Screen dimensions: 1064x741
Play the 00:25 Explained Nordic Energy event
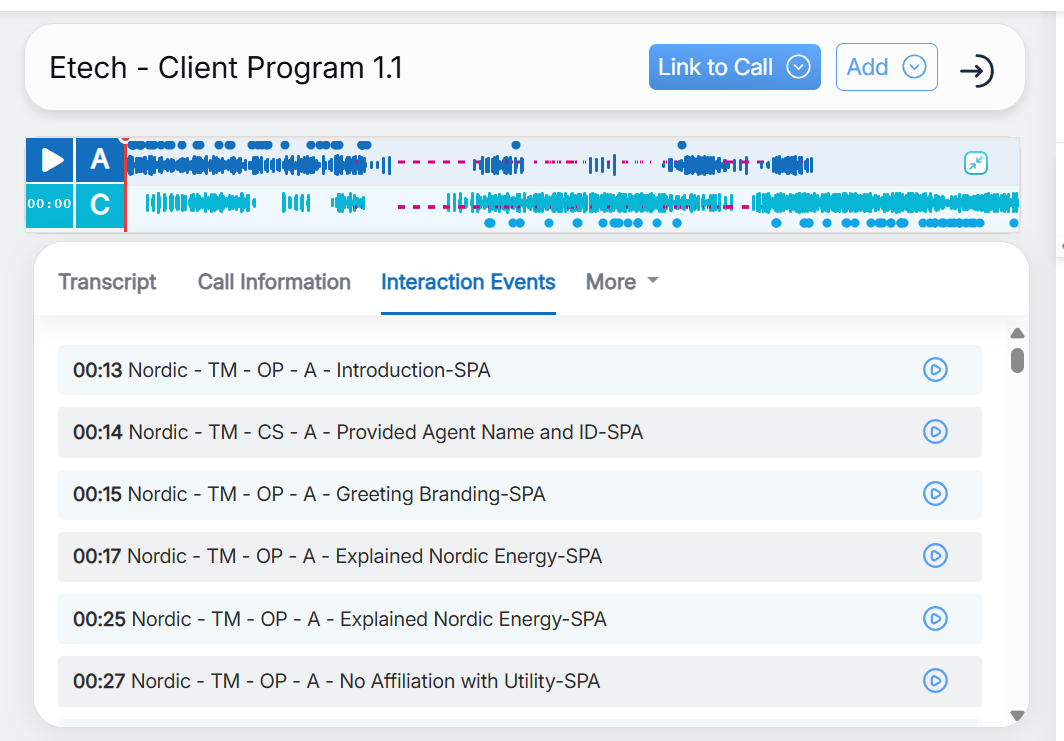tap(934, 619)
